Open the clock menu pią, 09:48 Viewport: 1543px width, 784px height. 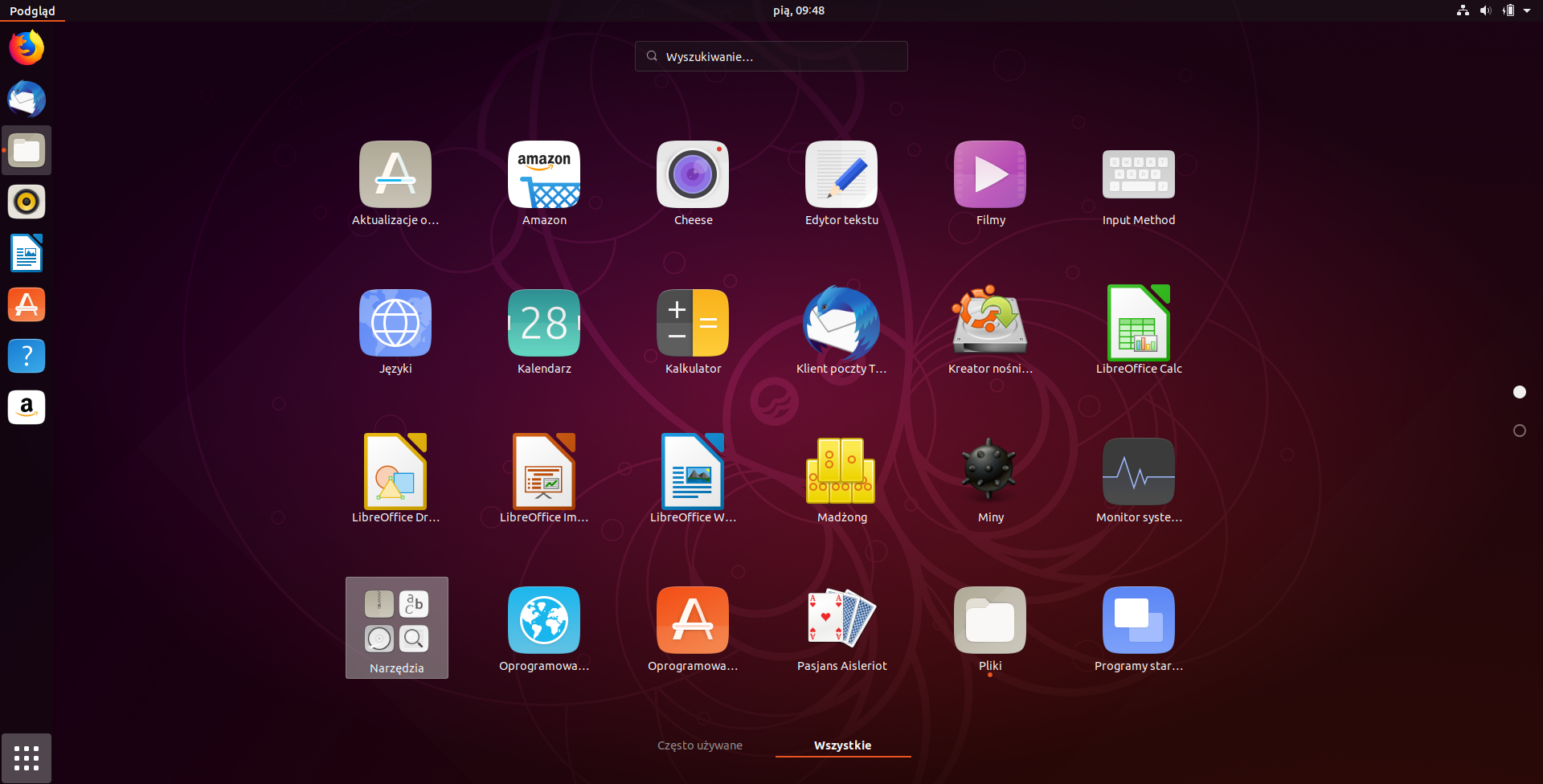799,10
